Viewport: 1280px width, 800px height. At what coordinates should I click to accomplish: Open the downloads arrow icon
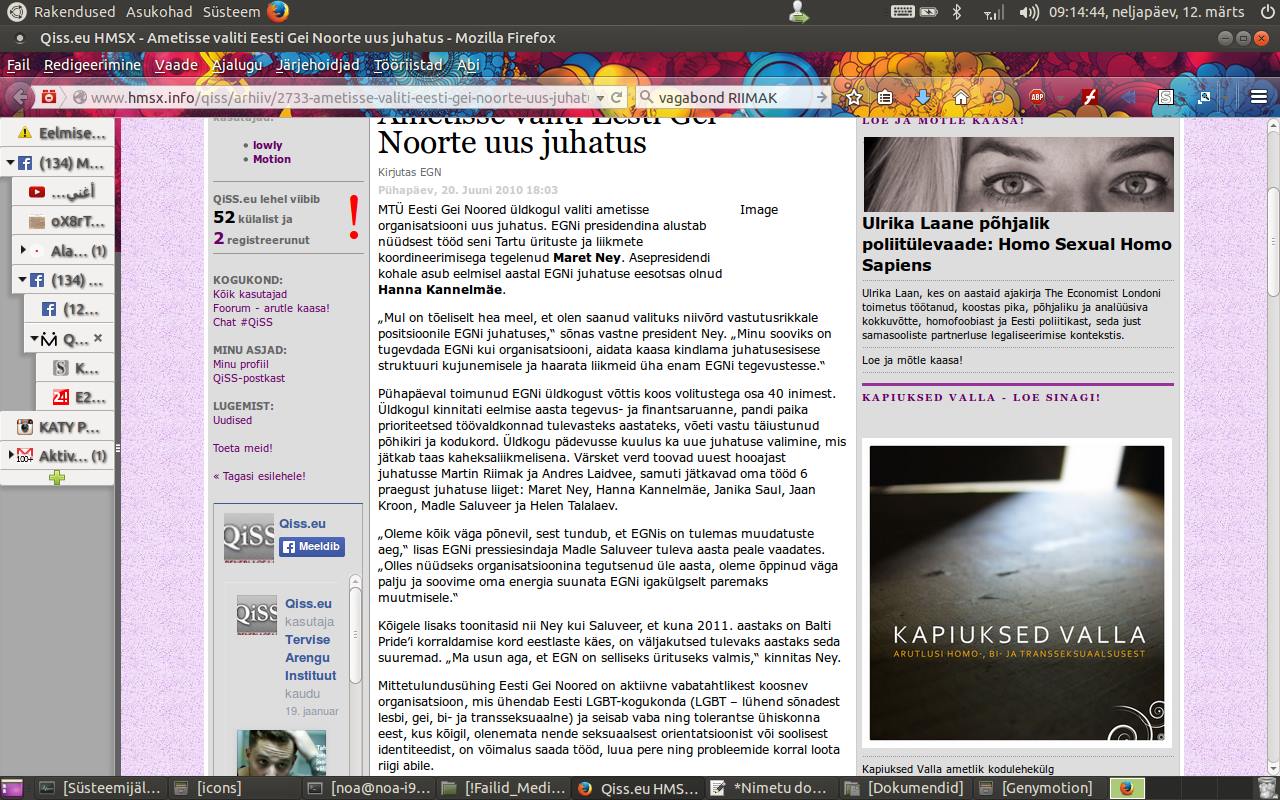point(923,98)
